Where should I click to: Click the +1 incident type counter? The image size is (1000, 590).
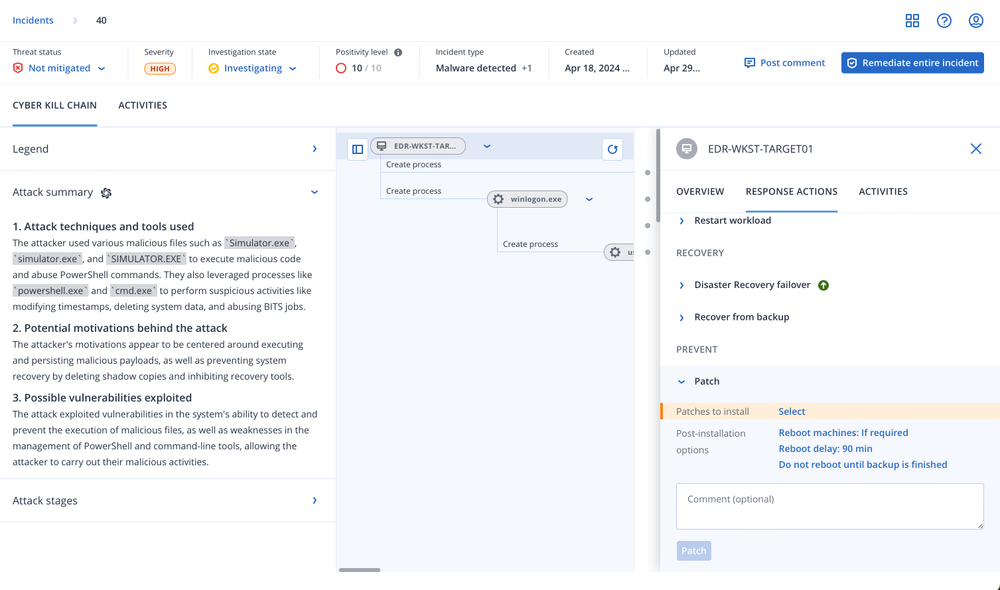(527, 68)
